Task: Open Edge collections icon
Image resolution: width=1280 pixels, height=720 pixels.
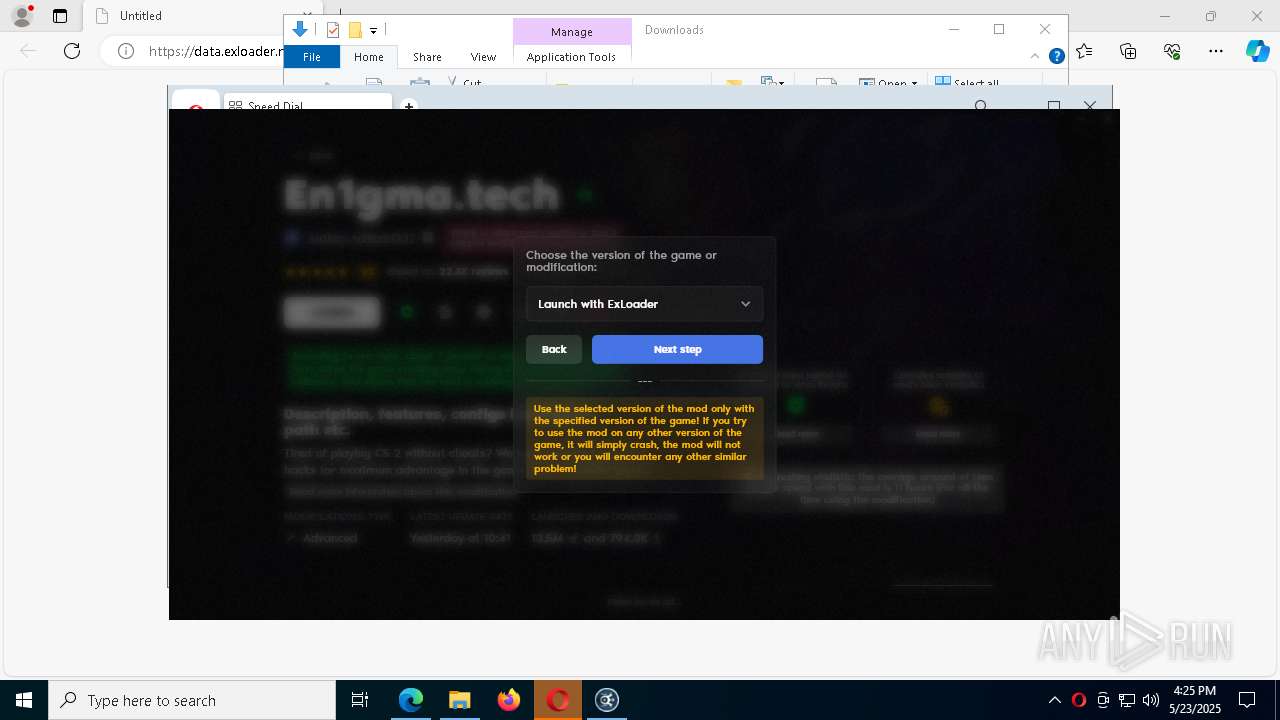Action: [x=1128, y=51]
